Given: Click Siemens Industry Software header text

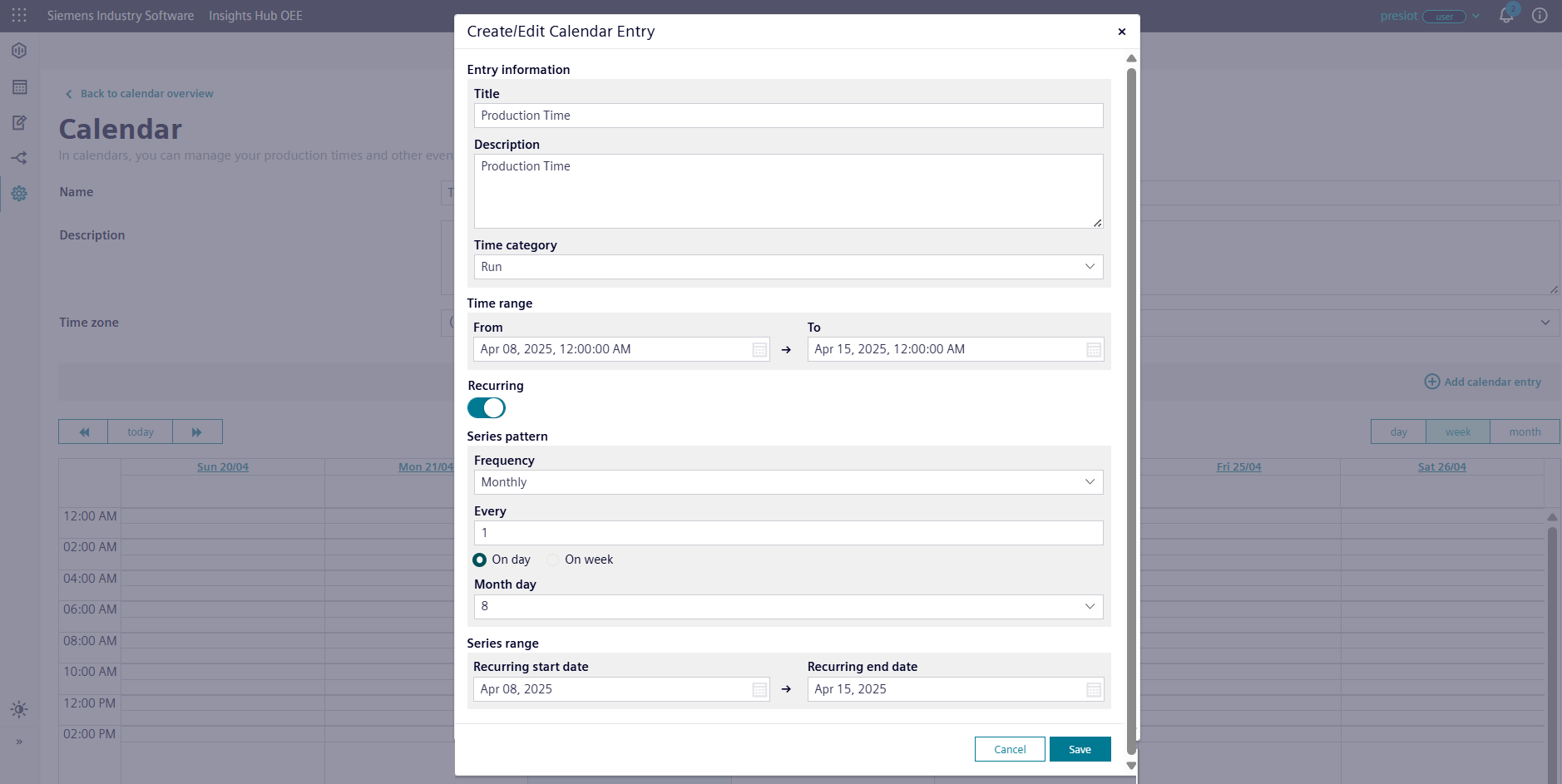Looking at the screenshot, I should tap(121, 16).
